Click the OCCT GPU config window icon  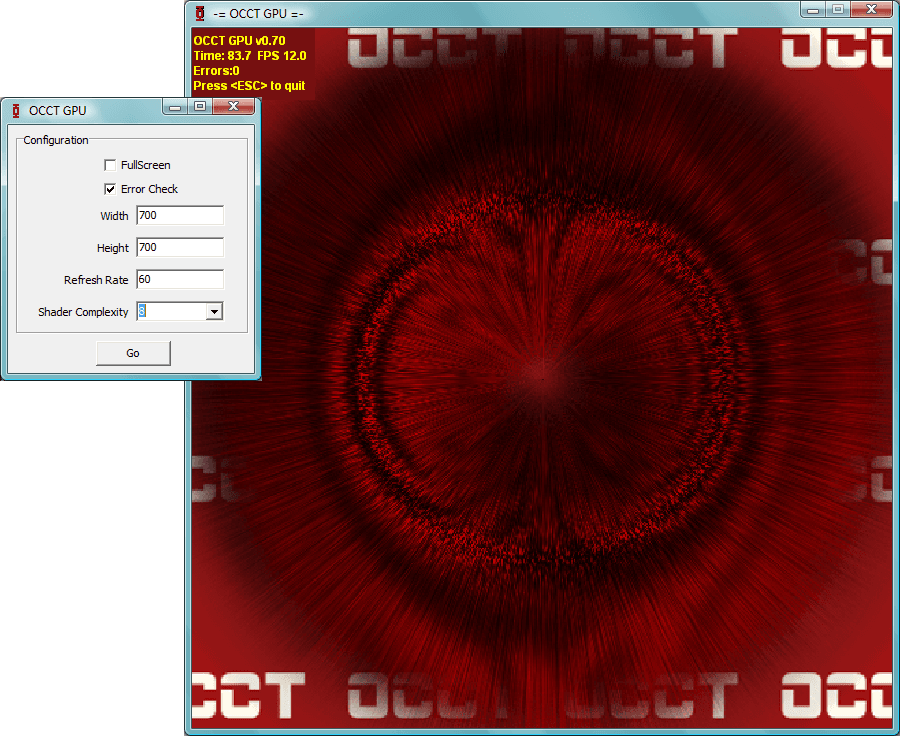click(16, 110)
